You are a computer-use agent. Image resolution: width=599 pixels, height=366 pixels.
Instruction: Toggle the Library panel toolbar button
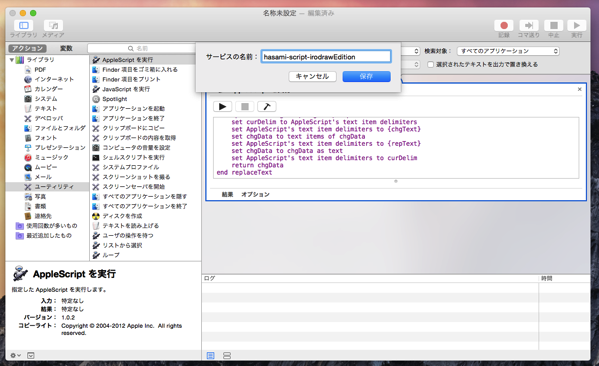tap(24, 26)
